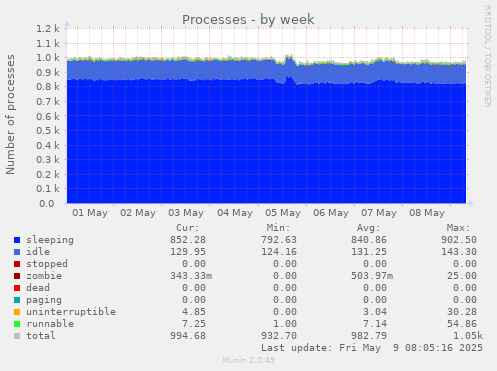Click the 'stopped' legend label

[x=47, y=264]
